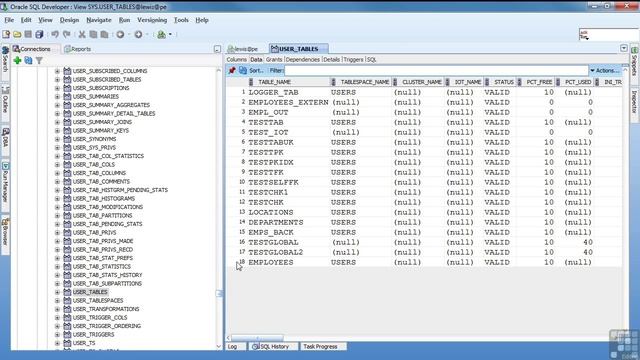Open the Navigate menu
Viewport: 640px width, 360px height.
pyautogui.click(x=99, y=20)
